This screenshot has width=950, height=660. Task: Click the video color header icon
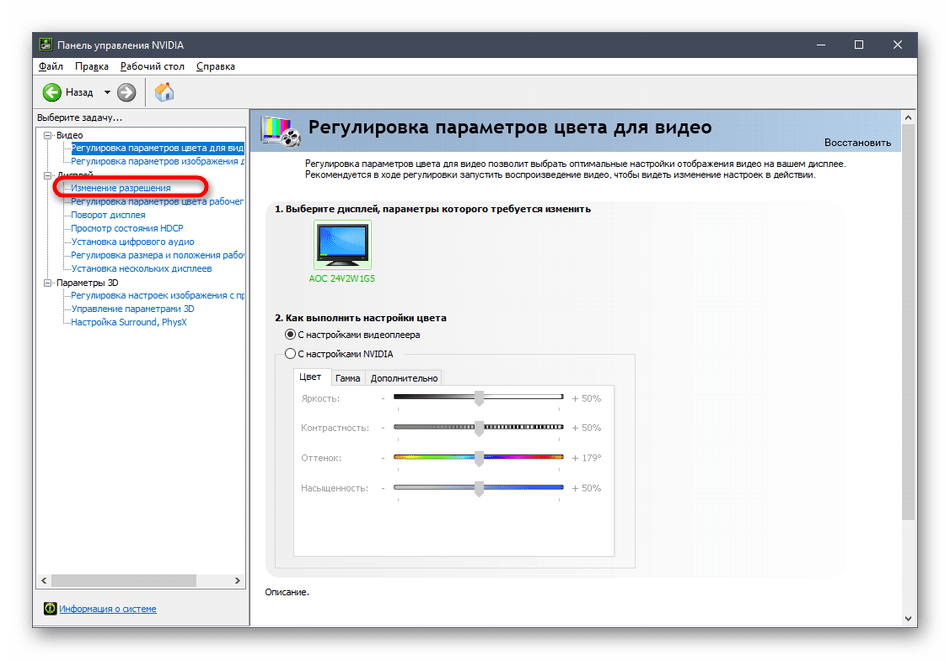(280, 130)
